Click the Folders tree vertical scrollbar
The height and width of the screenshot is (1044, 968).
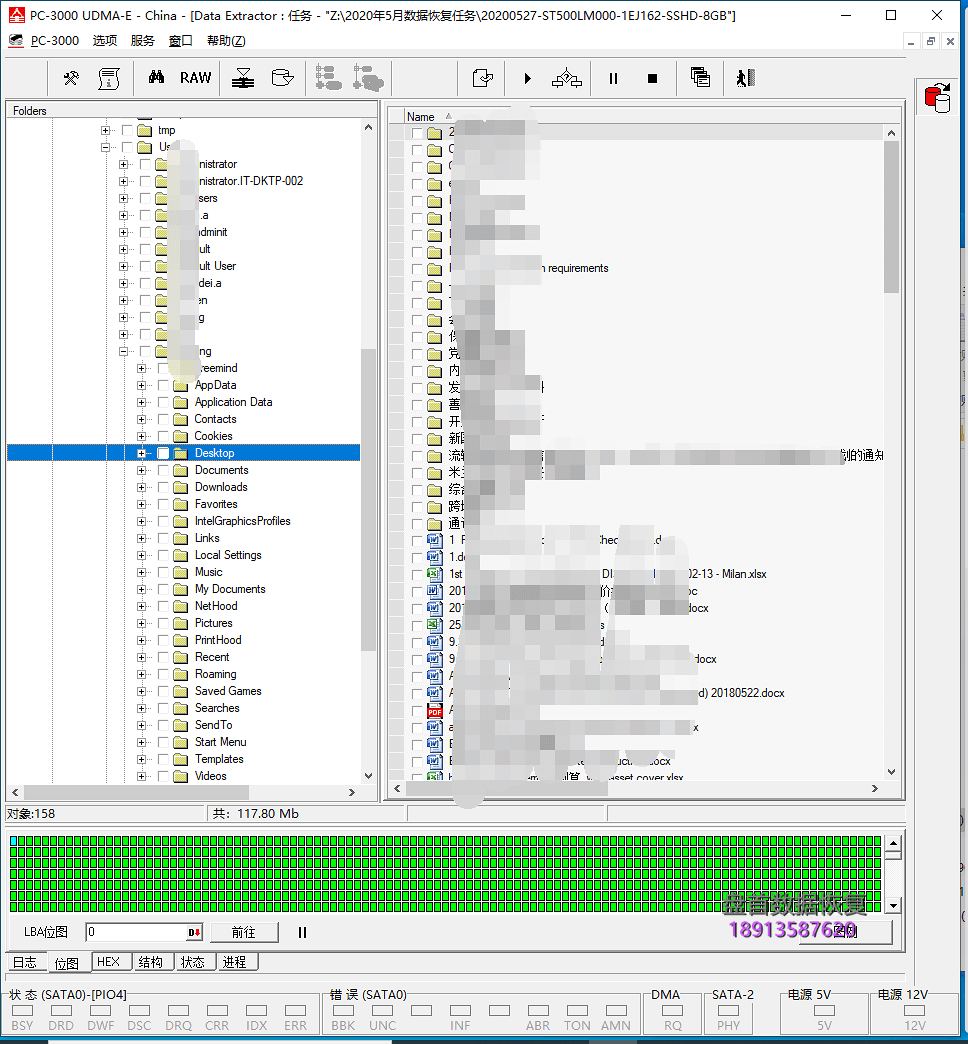tap(368, 499)
